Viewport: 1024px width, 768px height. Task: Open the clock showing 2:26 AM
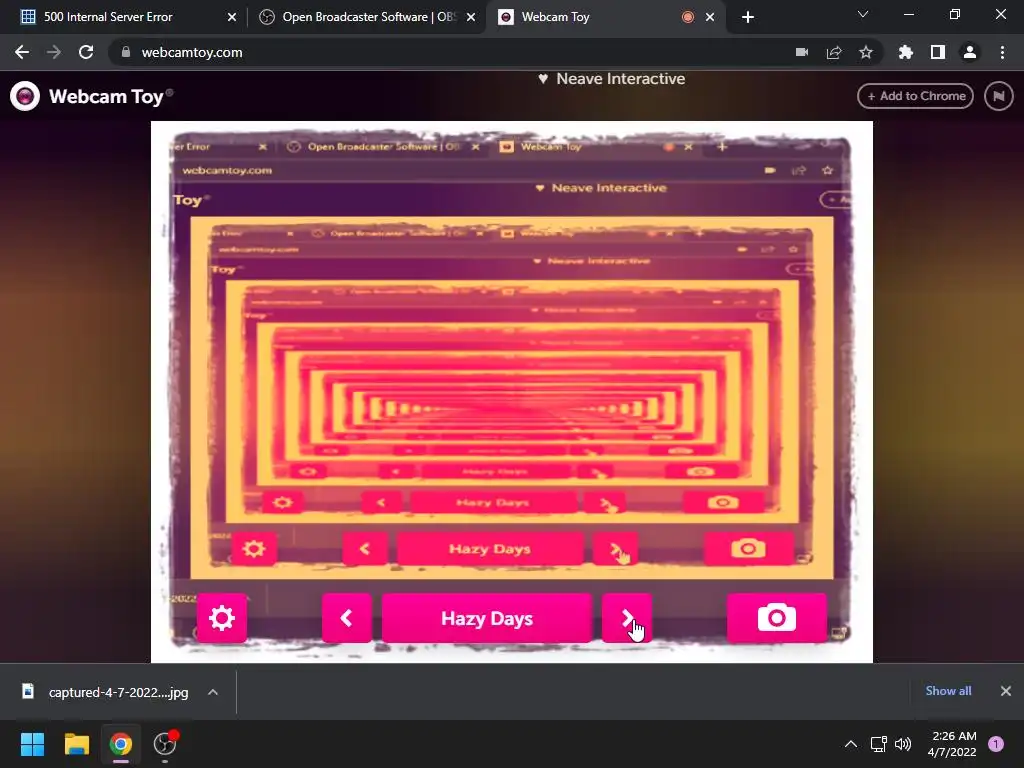(x=952, y=744)
